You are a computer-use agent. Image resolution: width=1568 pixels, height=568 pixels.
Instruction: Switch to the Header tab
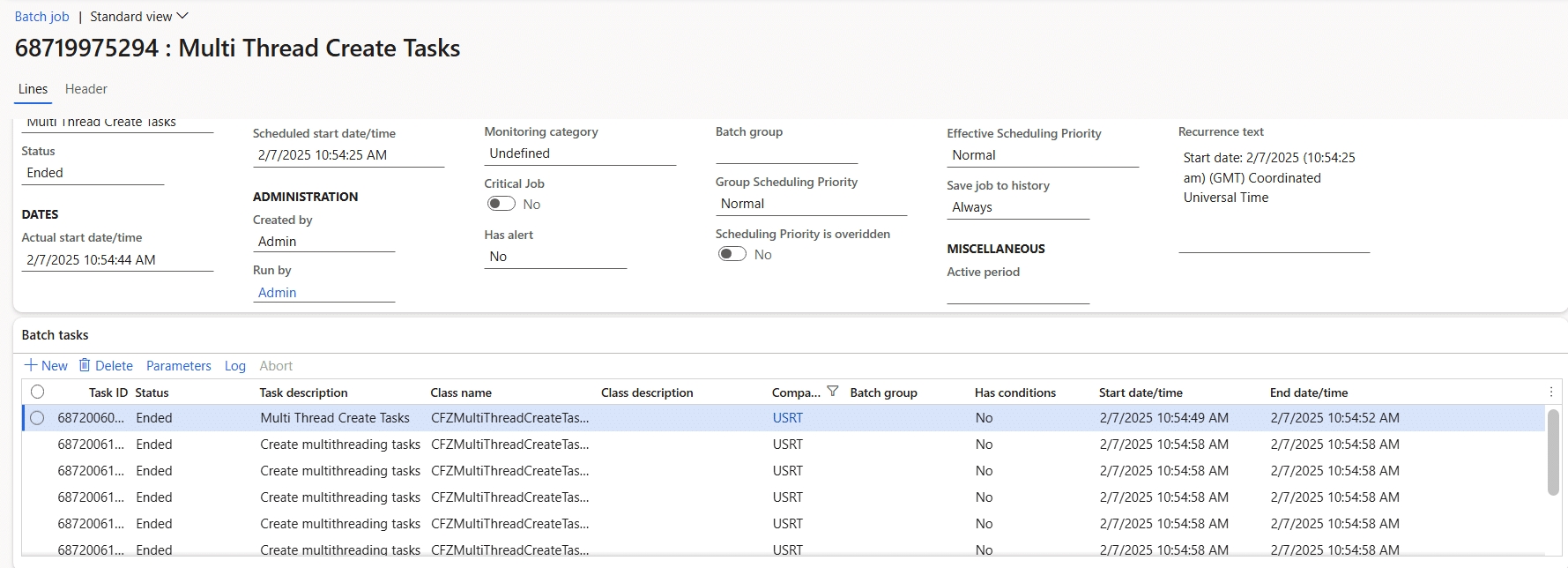[x=85, y=89]
